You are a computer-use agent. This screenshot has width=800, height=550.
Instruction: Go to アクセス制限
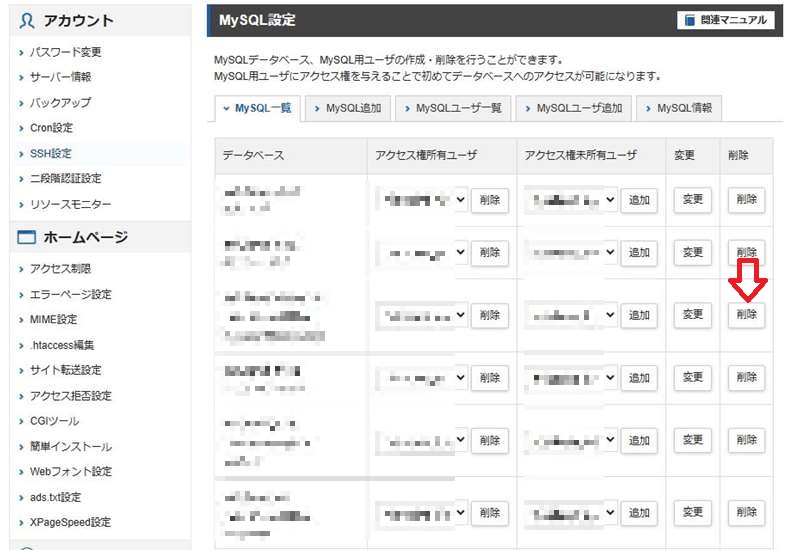coord(60,268)
